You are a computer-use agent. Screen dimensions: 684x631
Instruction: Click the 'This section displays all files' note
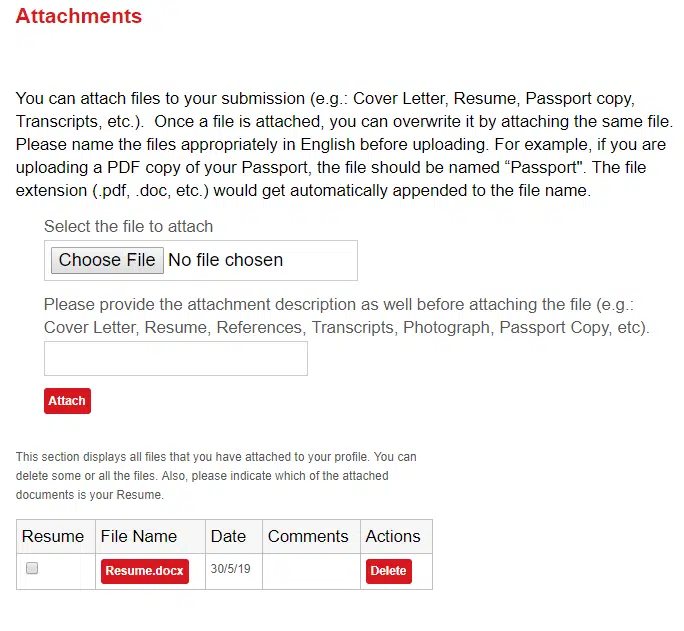point(216,476)
